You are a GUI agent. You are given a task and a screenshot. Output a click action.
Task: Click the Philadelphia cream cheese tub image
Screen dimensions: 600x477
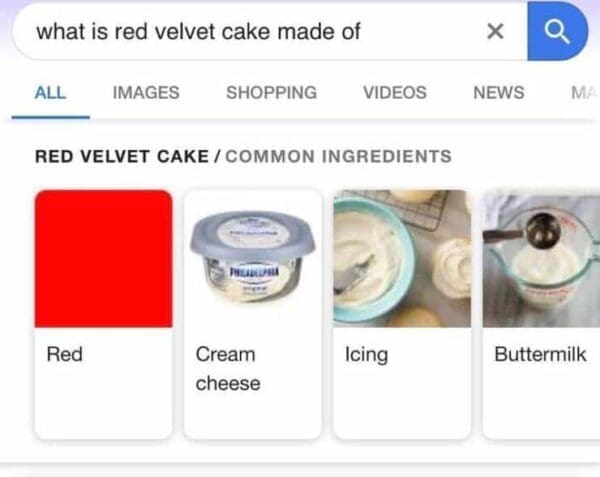252,258
